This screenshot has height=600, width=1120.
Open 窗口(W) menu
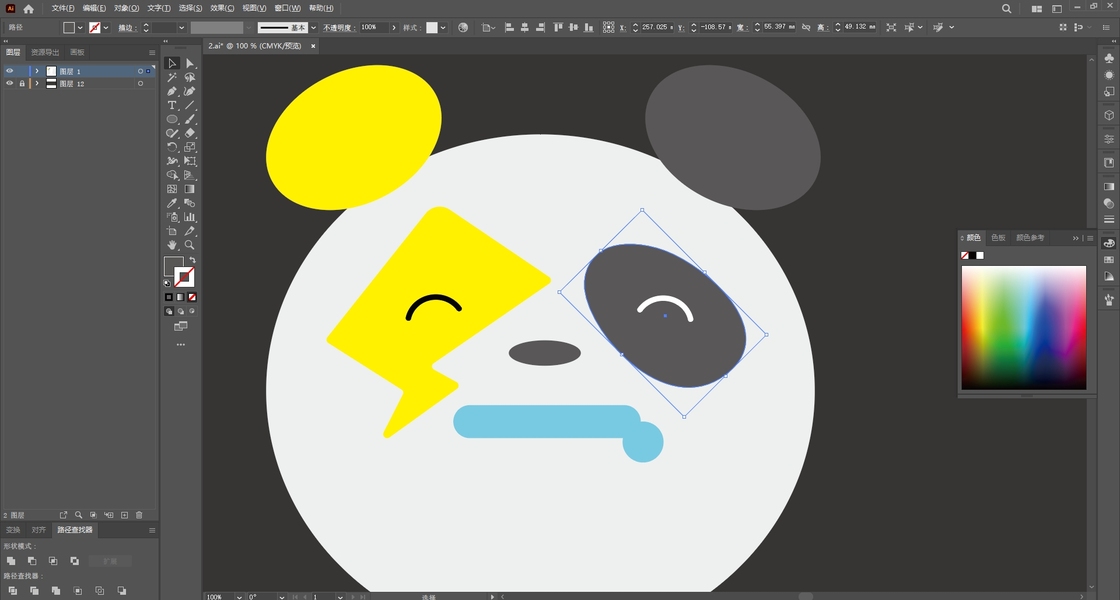(287, 9)
